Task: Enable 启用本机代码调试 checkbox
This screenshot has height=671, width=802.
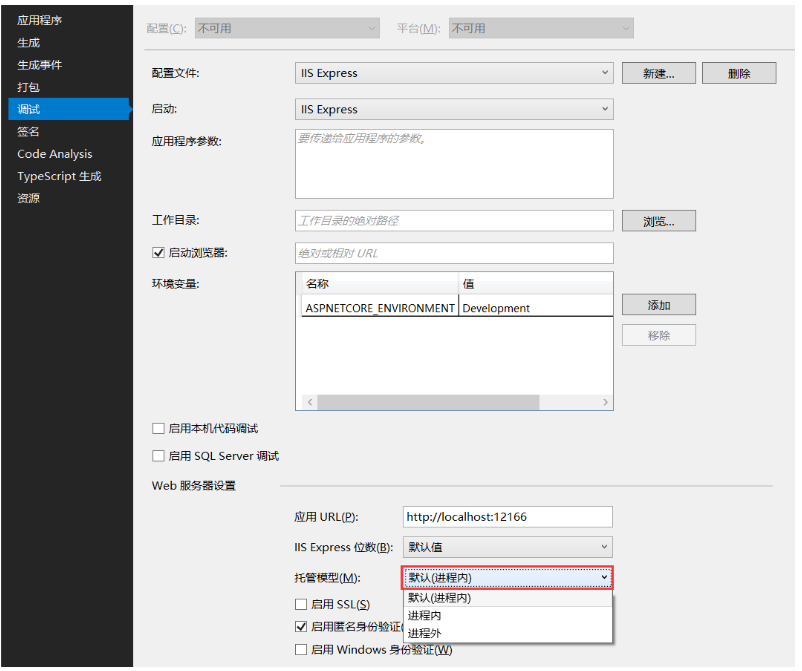Action: 158,429
